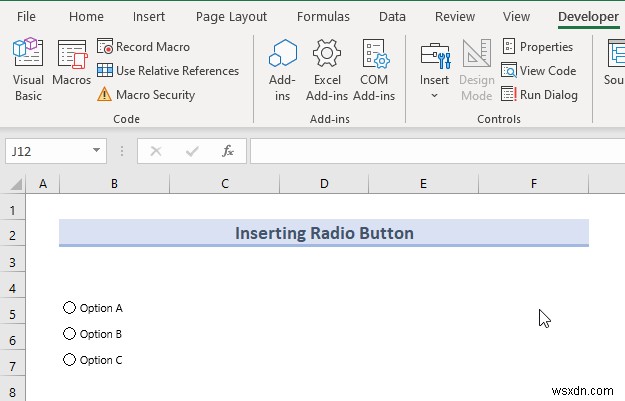Image resolution: width=625 pixels, height=401 pixels.
Task: Open the Page Layout tab
Action: [x=231, y=17]
